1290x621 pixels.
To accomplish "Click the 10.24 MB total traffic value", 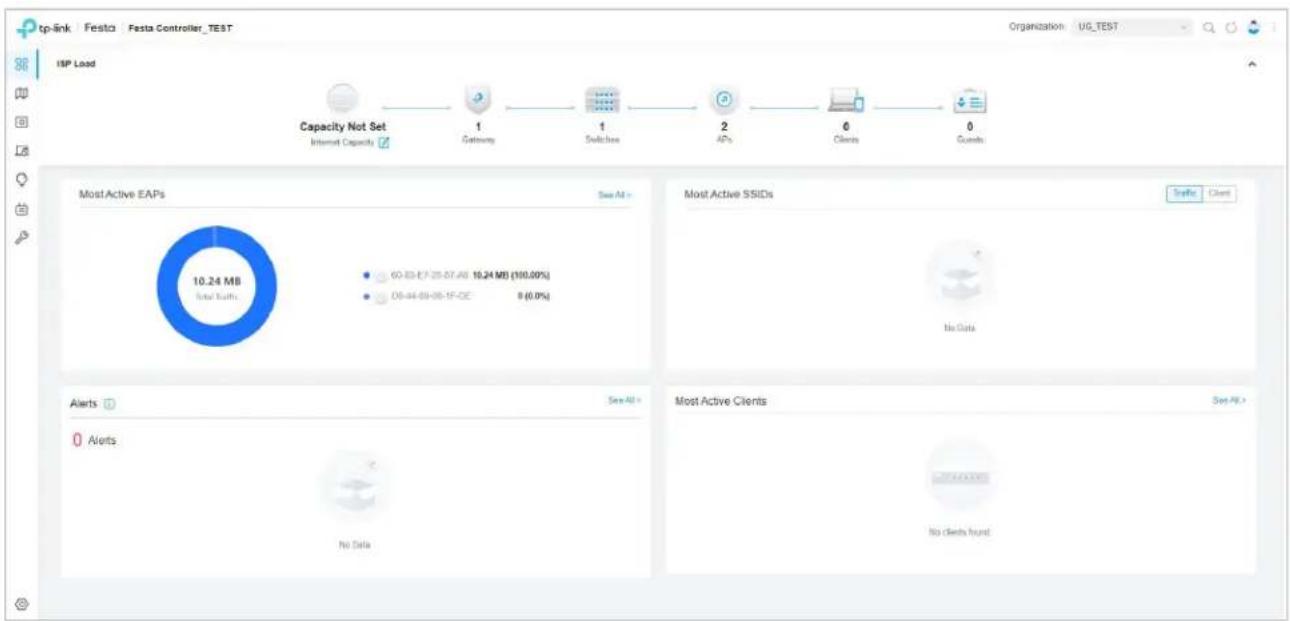I will pos(217,281).
